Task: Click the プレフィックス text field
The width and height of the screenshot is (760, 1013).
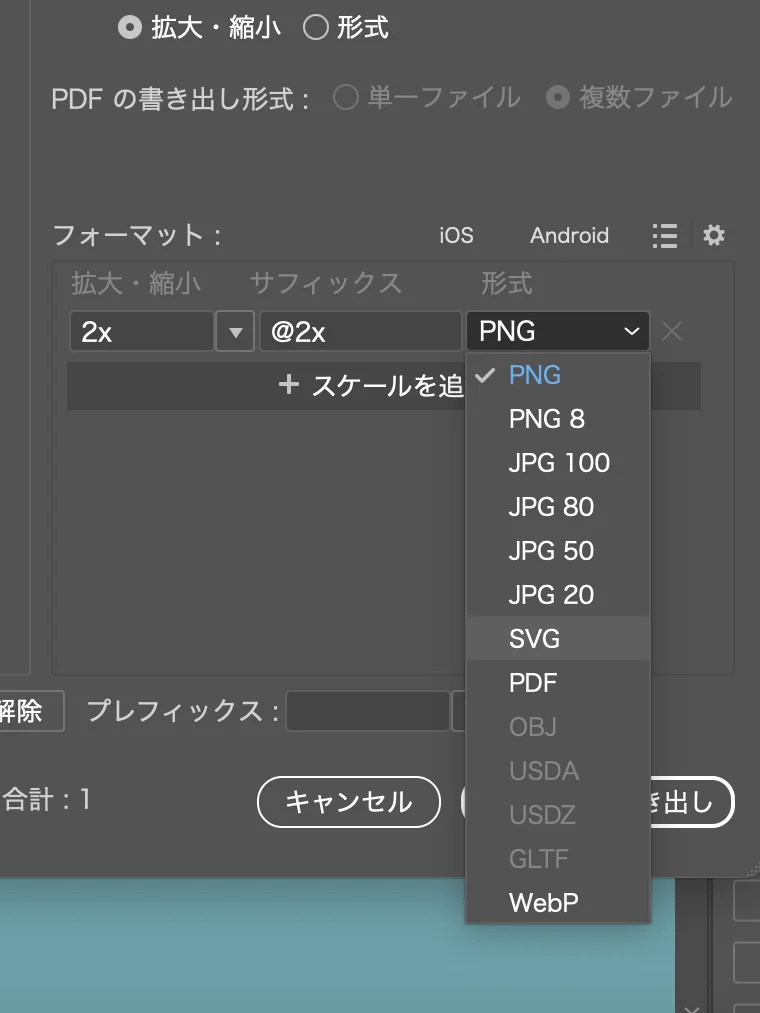Action: [367, 711]
